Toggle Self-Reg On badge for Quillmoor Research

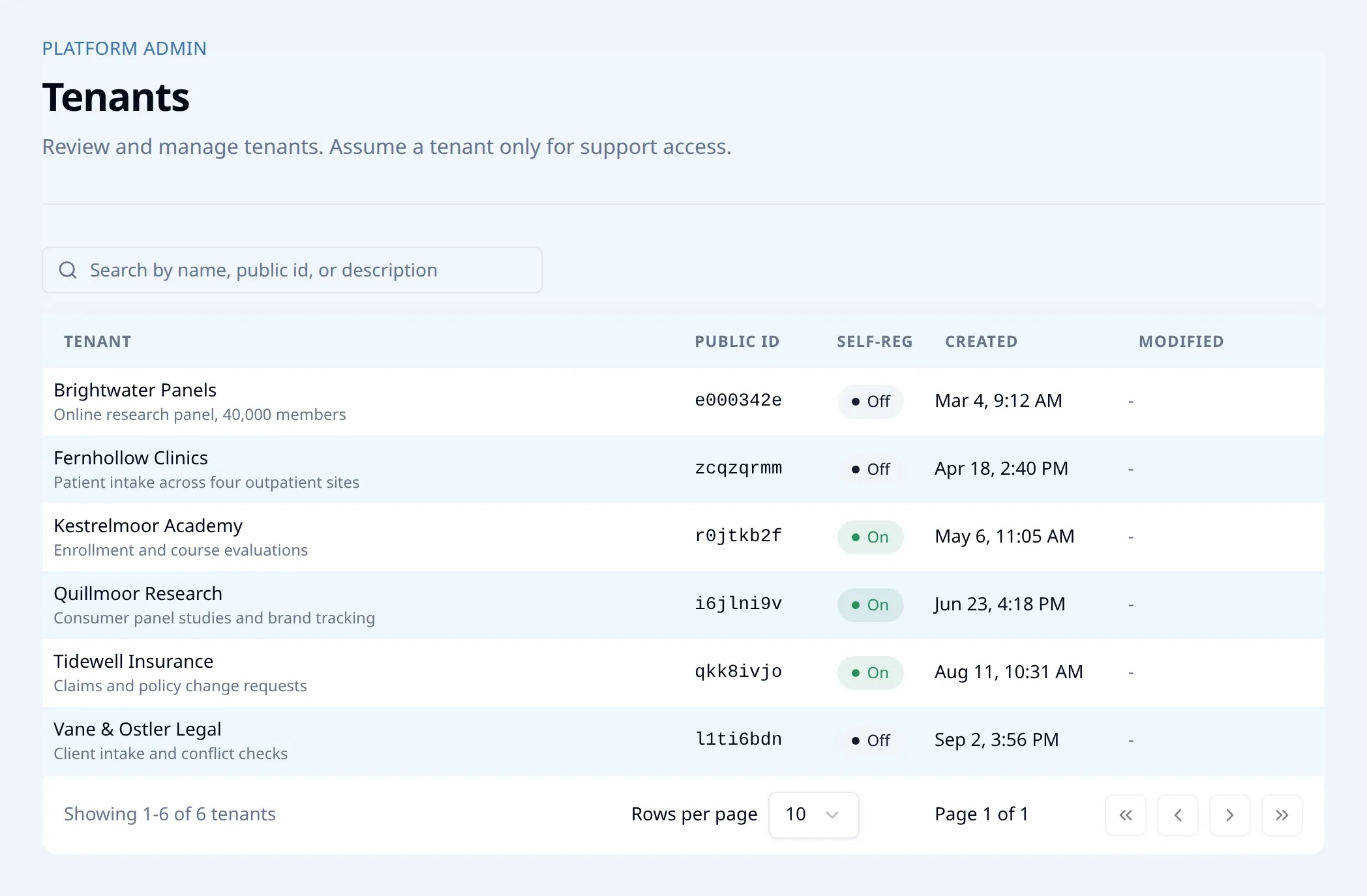point(871,605)
